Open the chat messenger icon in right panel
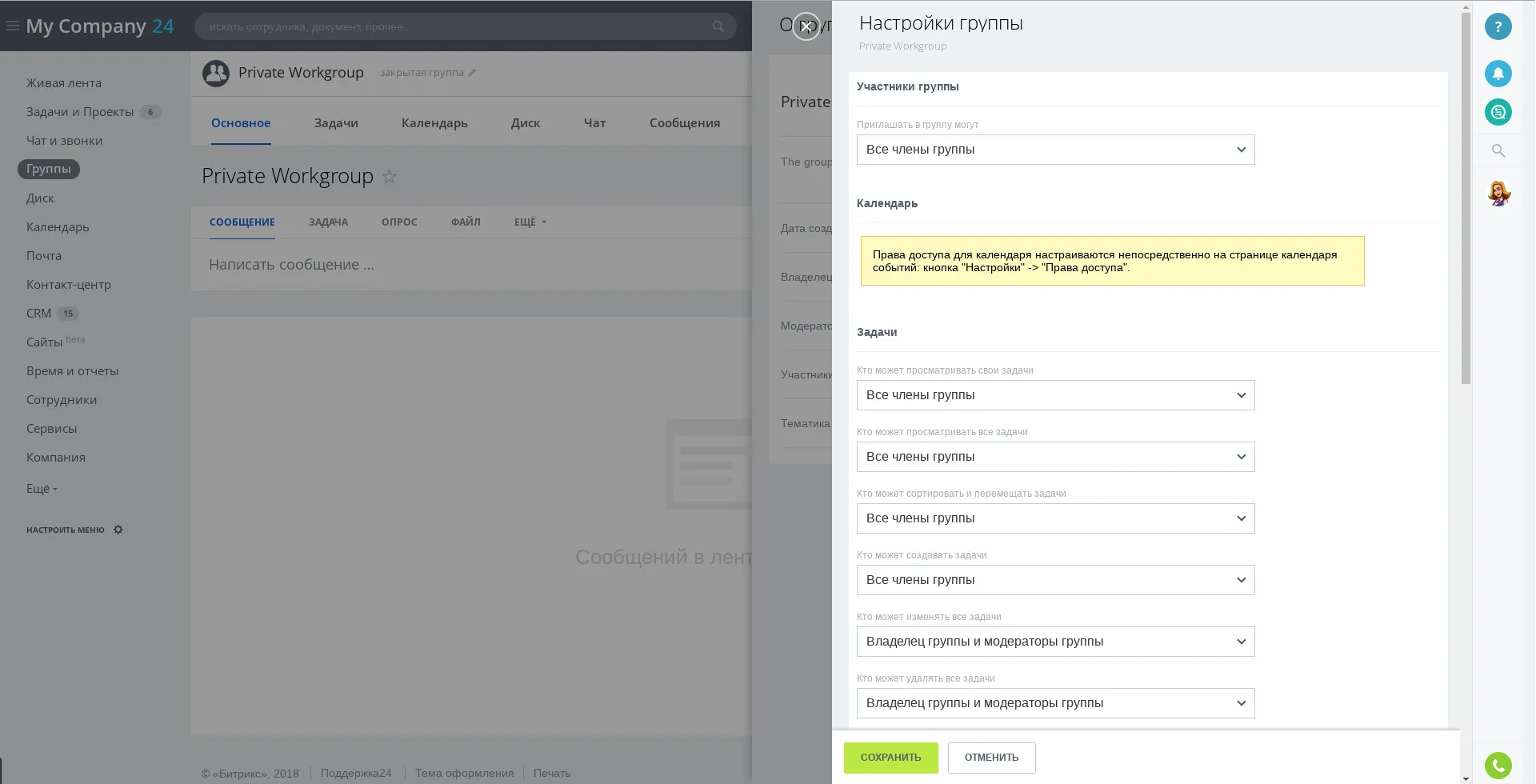The height and width of the screenshot is (784, 1536). pos(1498,112)
